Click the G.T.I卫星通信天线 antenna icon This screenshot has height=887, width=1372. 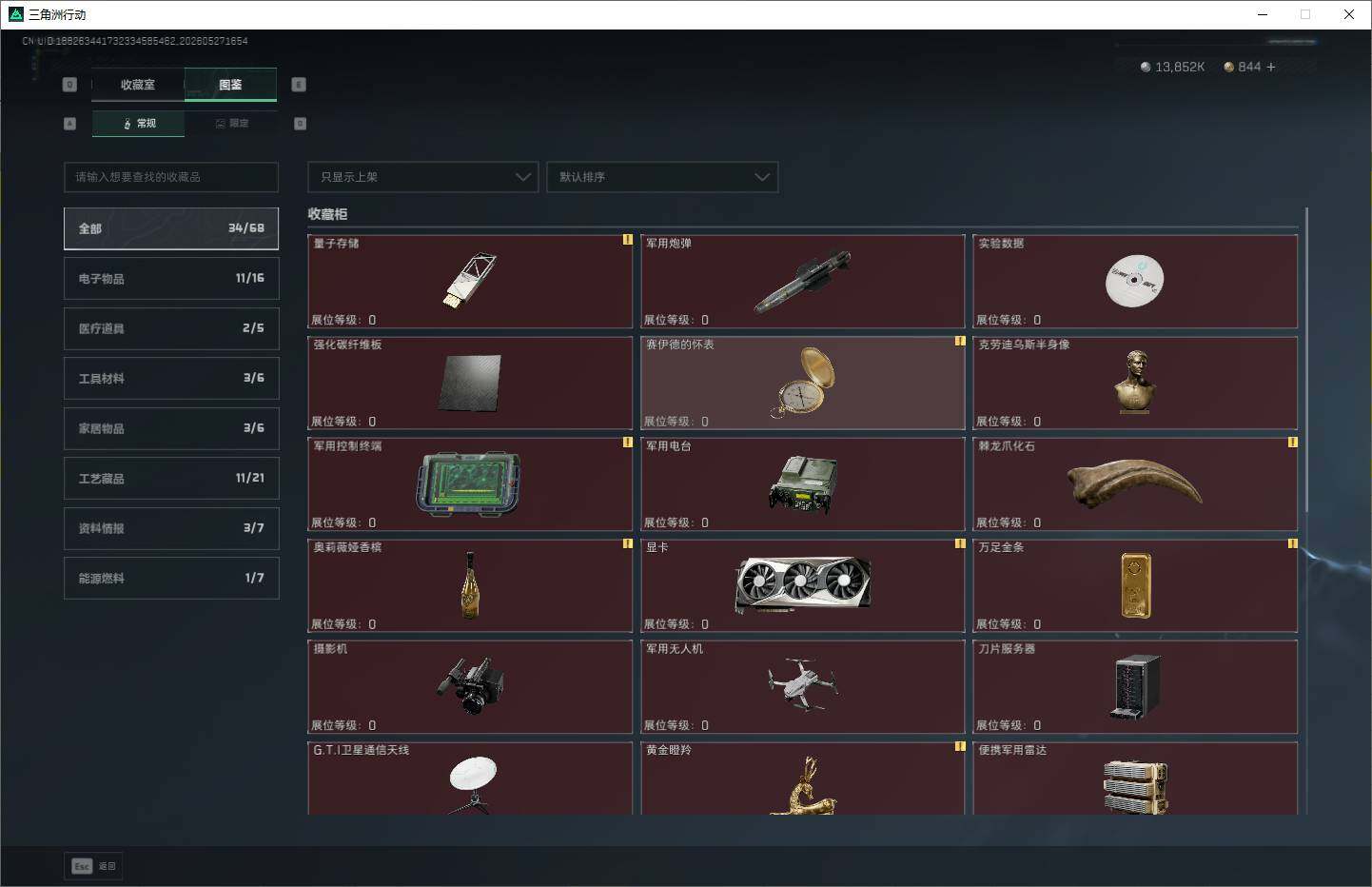473,785
